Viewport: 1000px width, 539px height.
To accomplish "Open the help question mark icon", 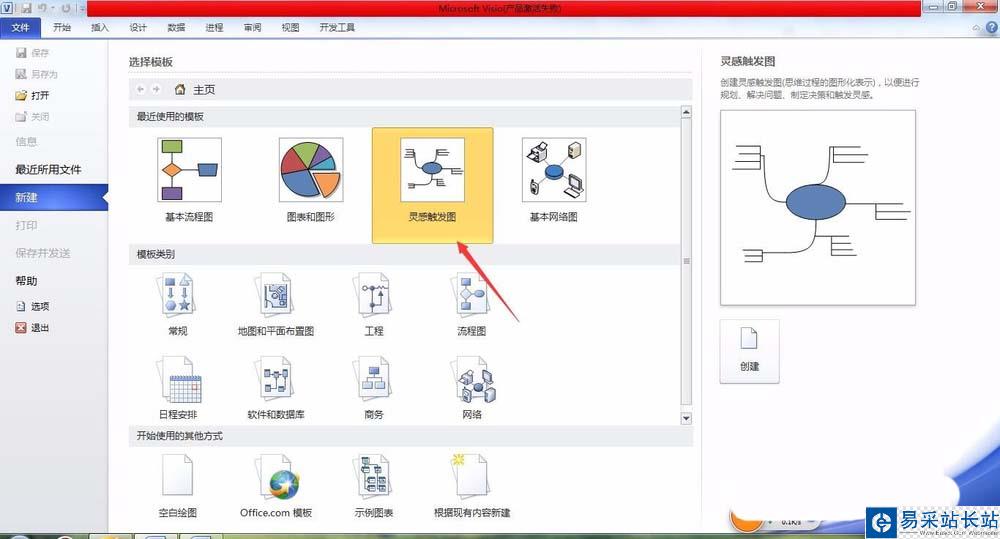I will 992,27.
